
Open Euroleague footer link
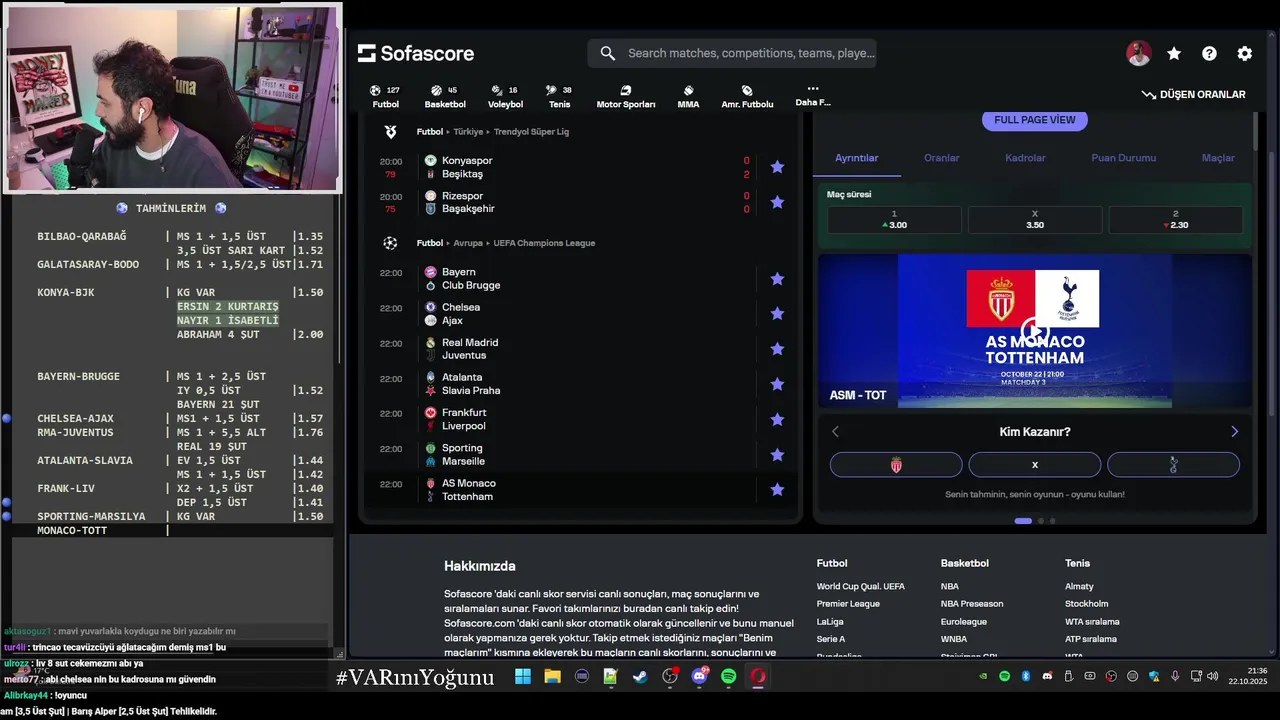tap(963, 622)
